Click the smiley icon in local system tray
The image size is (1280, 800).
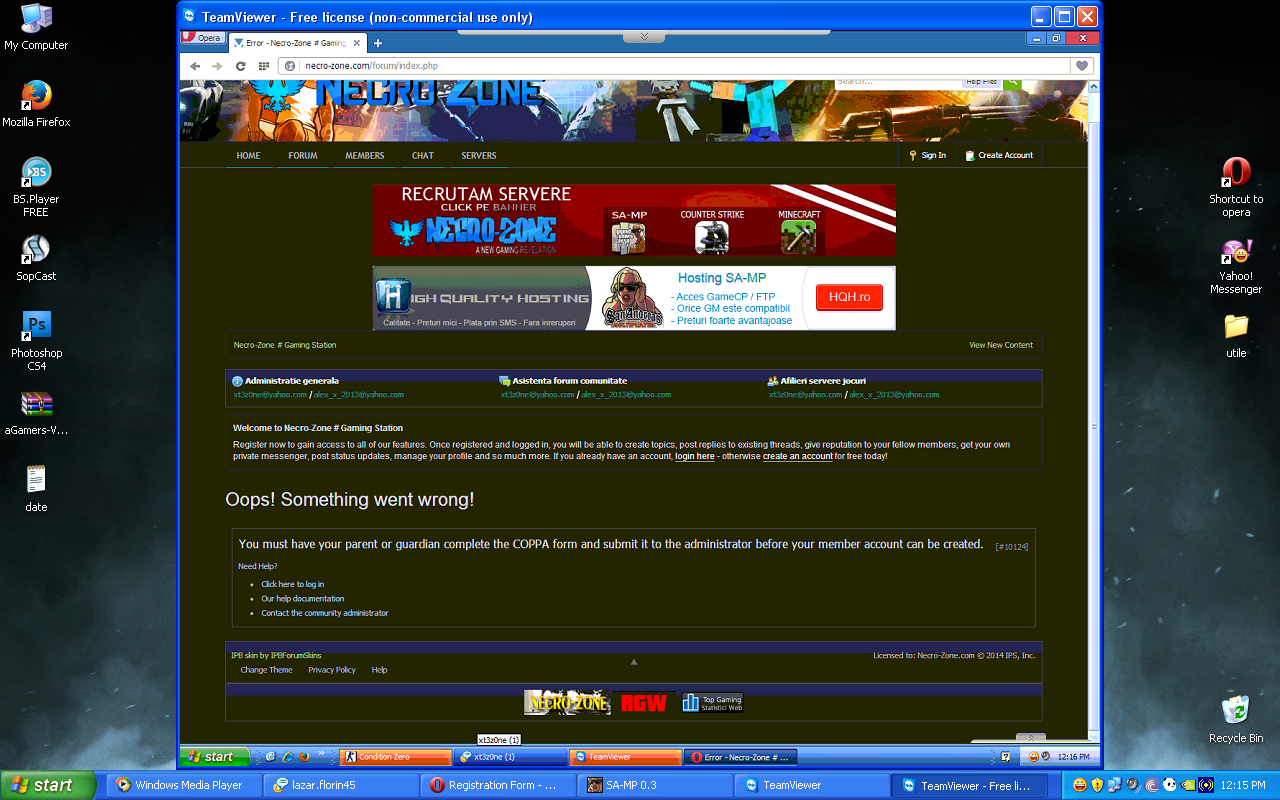tap(1080, 785)
